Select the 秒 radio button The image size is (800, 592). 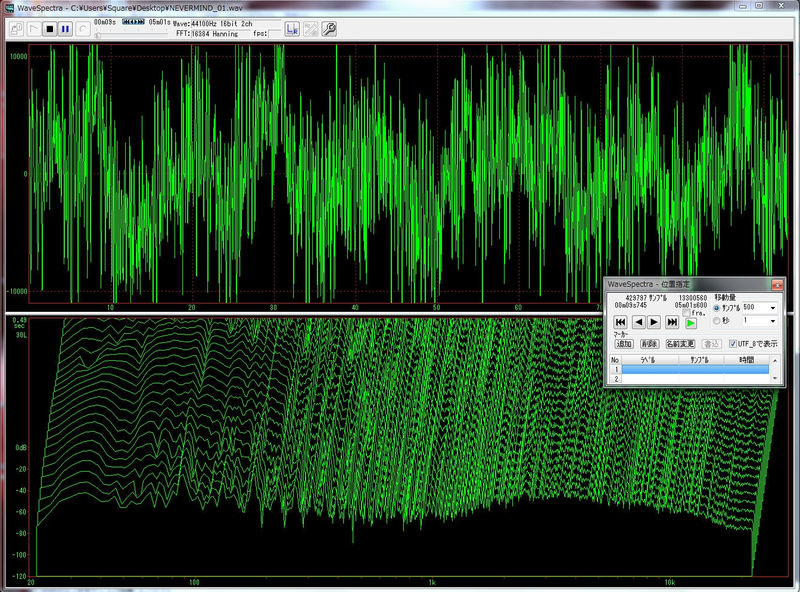[716, 321]
